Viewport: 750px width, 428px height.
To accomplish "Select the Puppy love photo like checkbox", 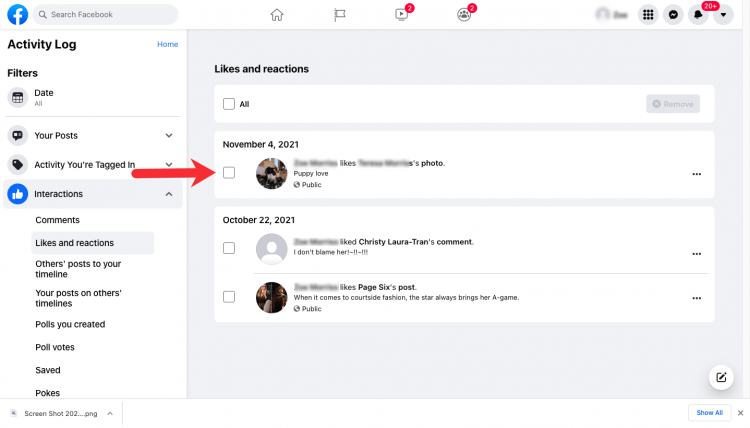I will click(229, 173).
